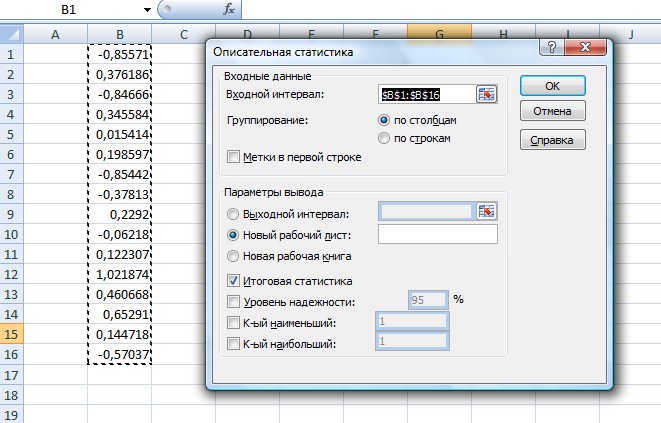Screen dimensions: 661x423
Task: Click the dialog help question mark
Action: coord(552,47)
